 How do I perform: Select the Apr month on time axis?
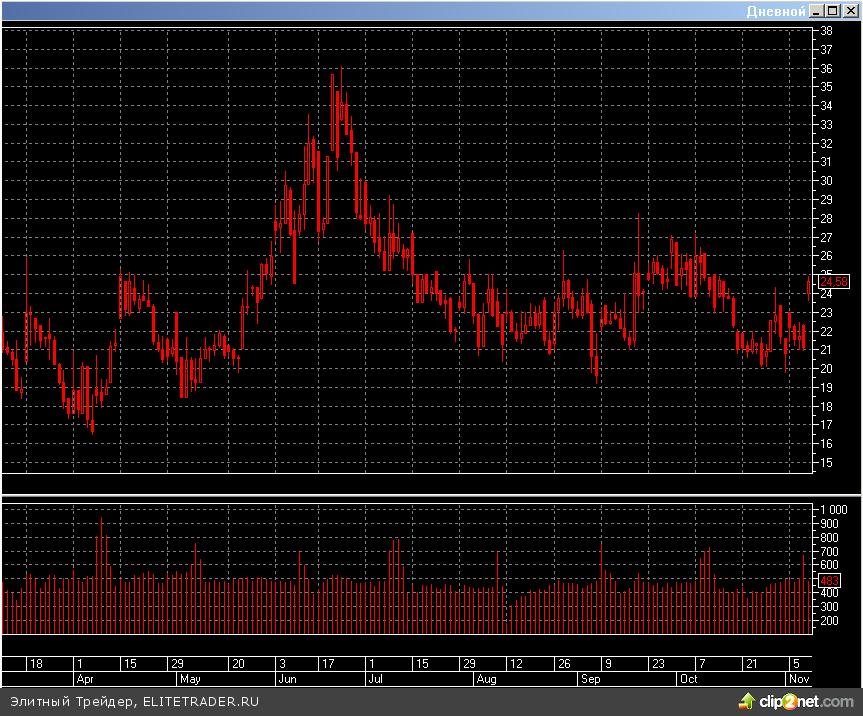point(85,678)
